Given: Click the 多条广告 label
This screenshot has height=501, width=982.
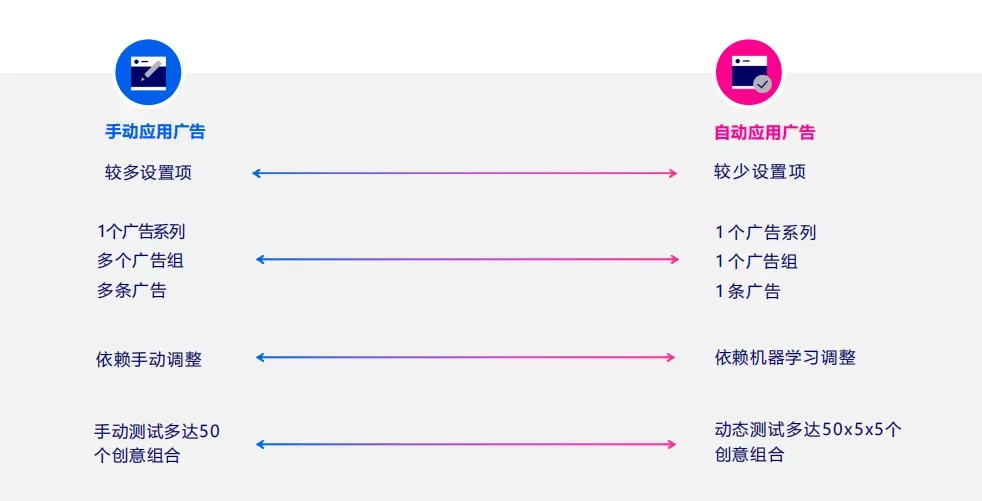Looking at the screenshot, I should [132, 290].
